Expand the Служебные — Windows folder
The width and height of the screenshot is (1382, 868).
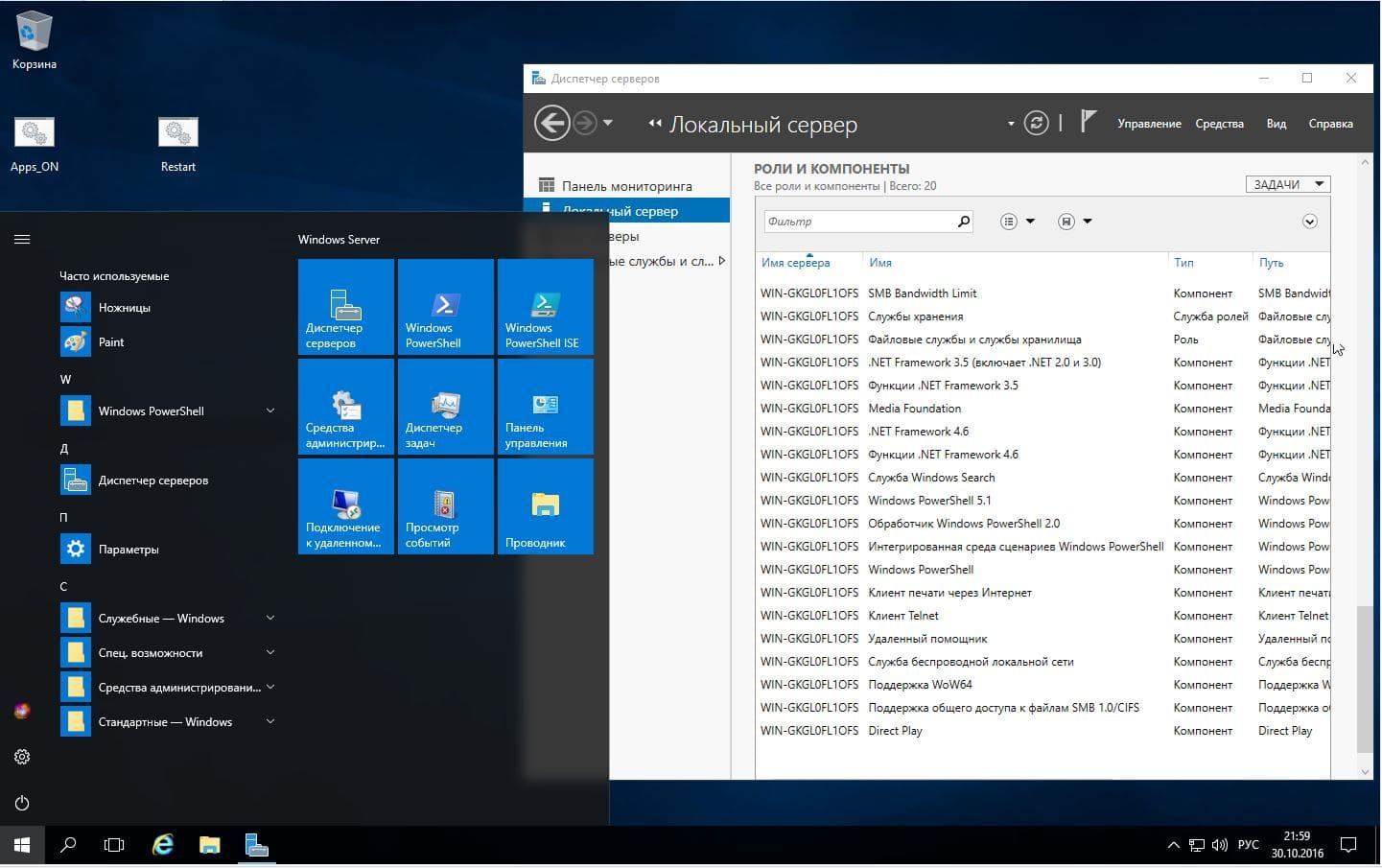tap(270, 618)
